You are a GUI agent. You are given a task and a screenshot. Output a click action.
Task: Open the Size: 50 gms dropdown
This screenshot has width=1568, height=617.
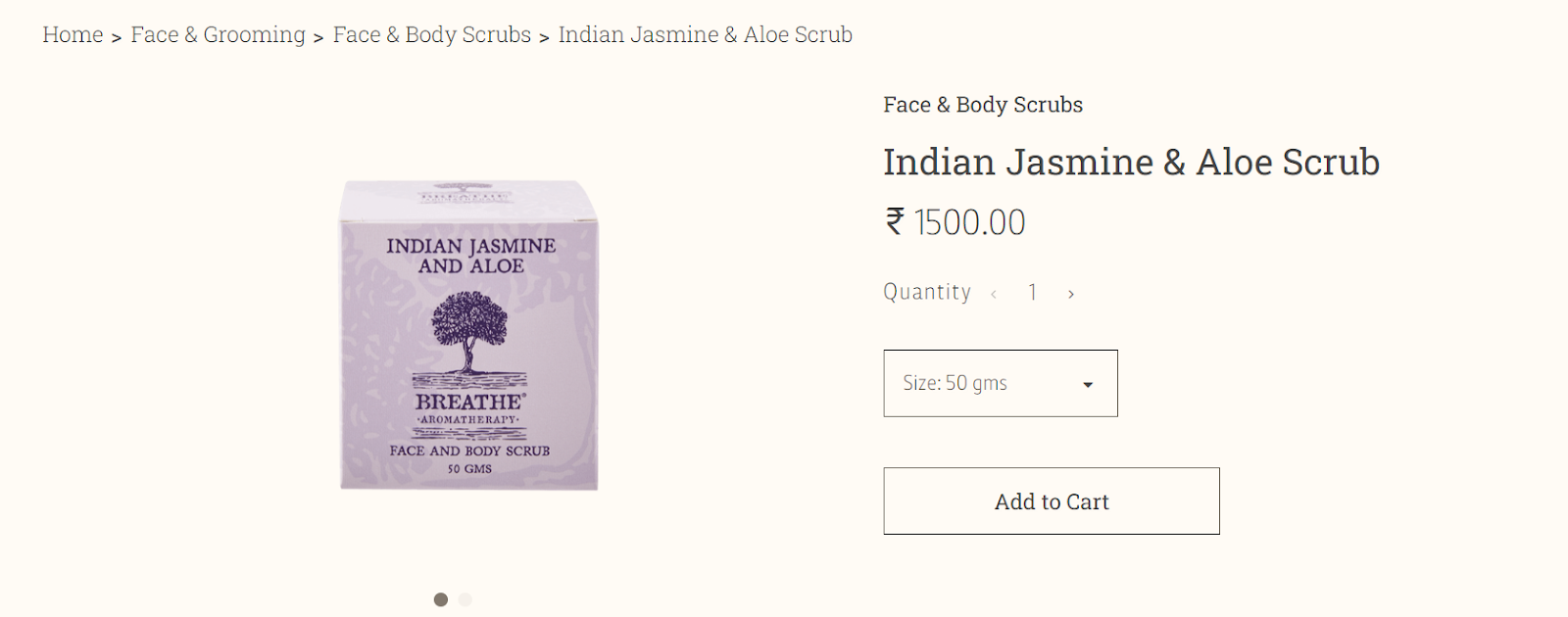point(1001,383)
